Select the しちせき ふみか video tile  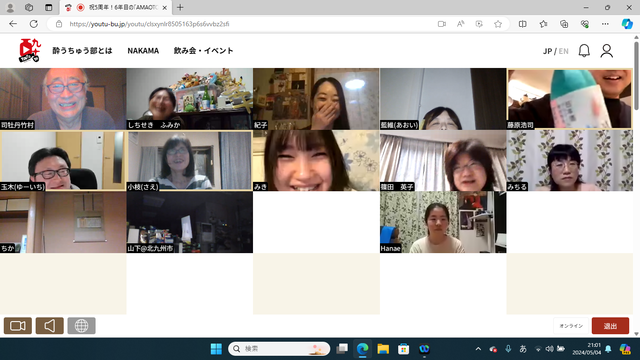pyautogui.click(x=190, y=99)
